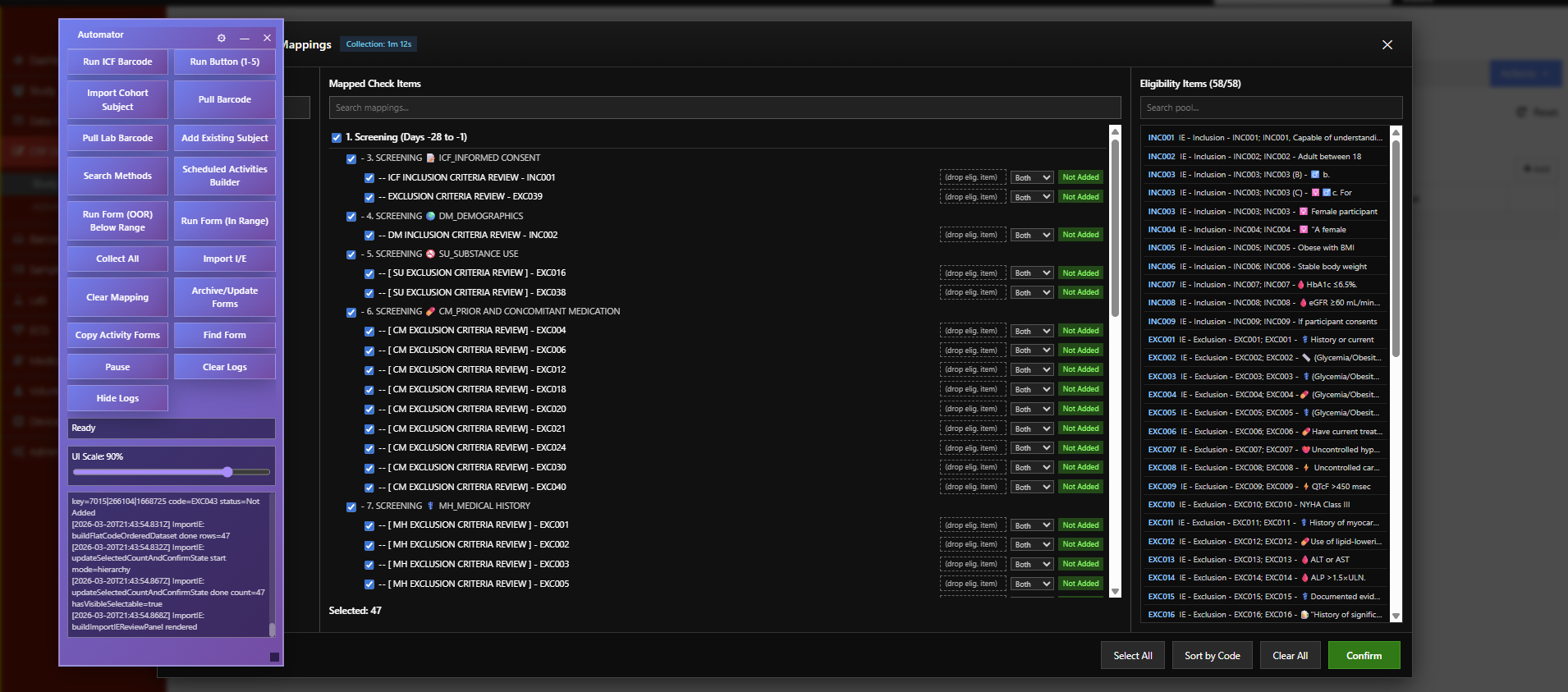Image resolution: width=1568 pixels, height=692 pixels.
Task: Click the HbA1c drop icon in INC007
Action: 1301,285
